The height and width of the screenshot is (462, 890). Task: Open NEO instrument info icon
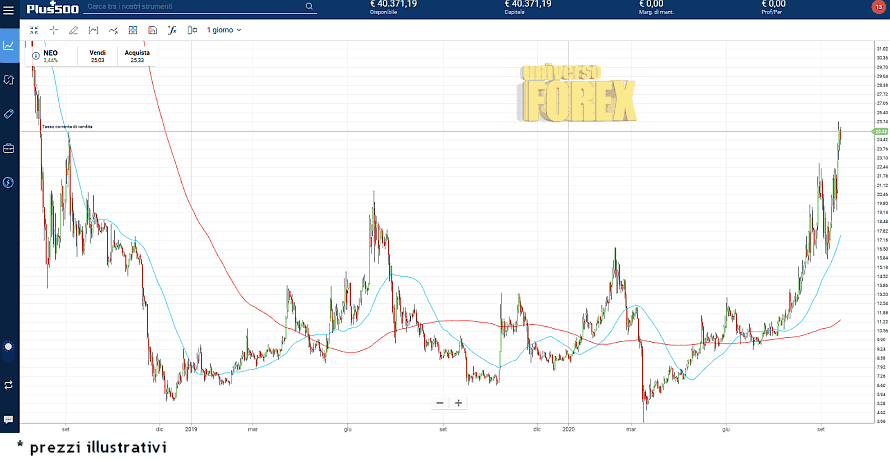click(x=36, y=55)
